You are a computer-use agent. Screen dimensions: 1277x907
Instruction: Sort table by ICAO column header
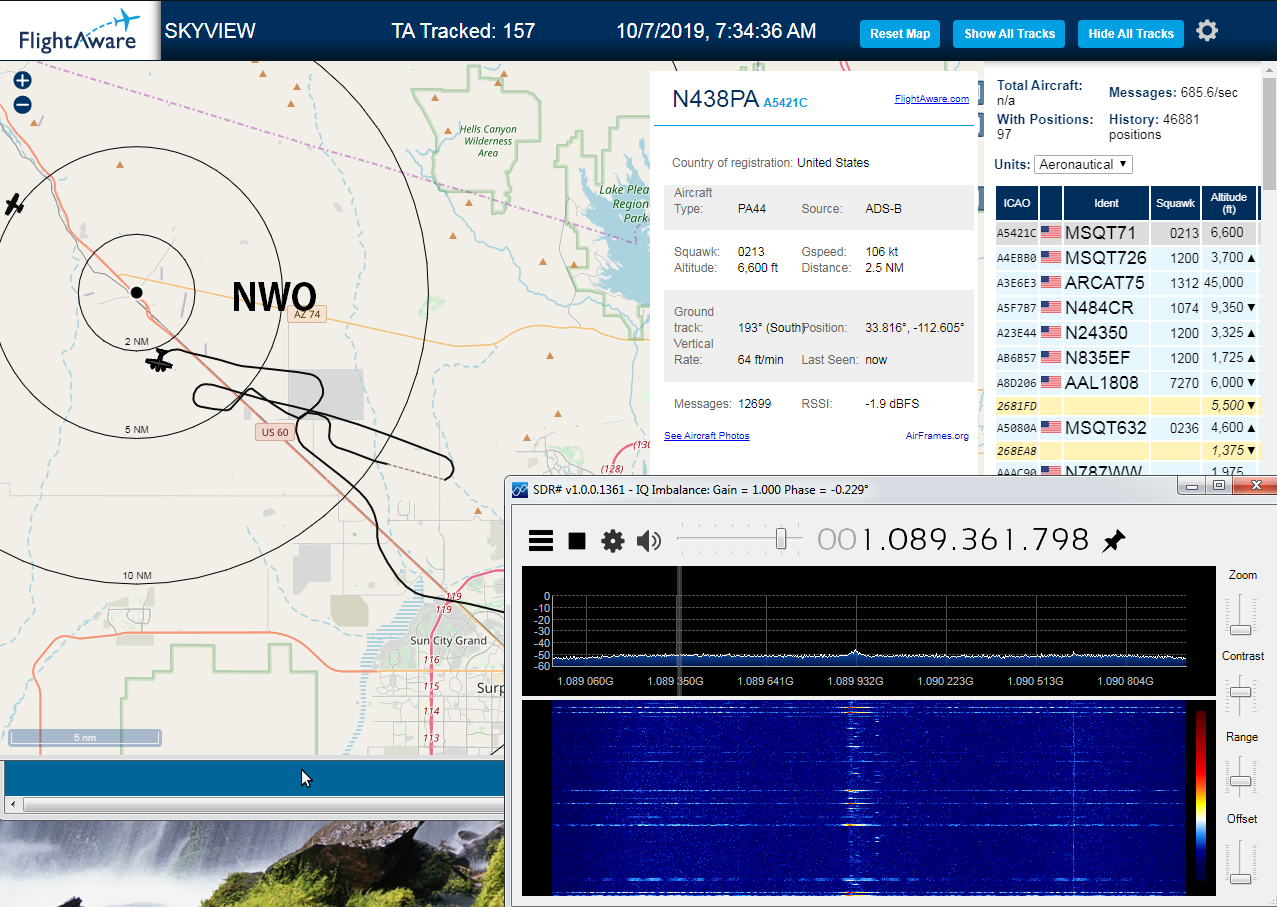(x=1017, y=203)
